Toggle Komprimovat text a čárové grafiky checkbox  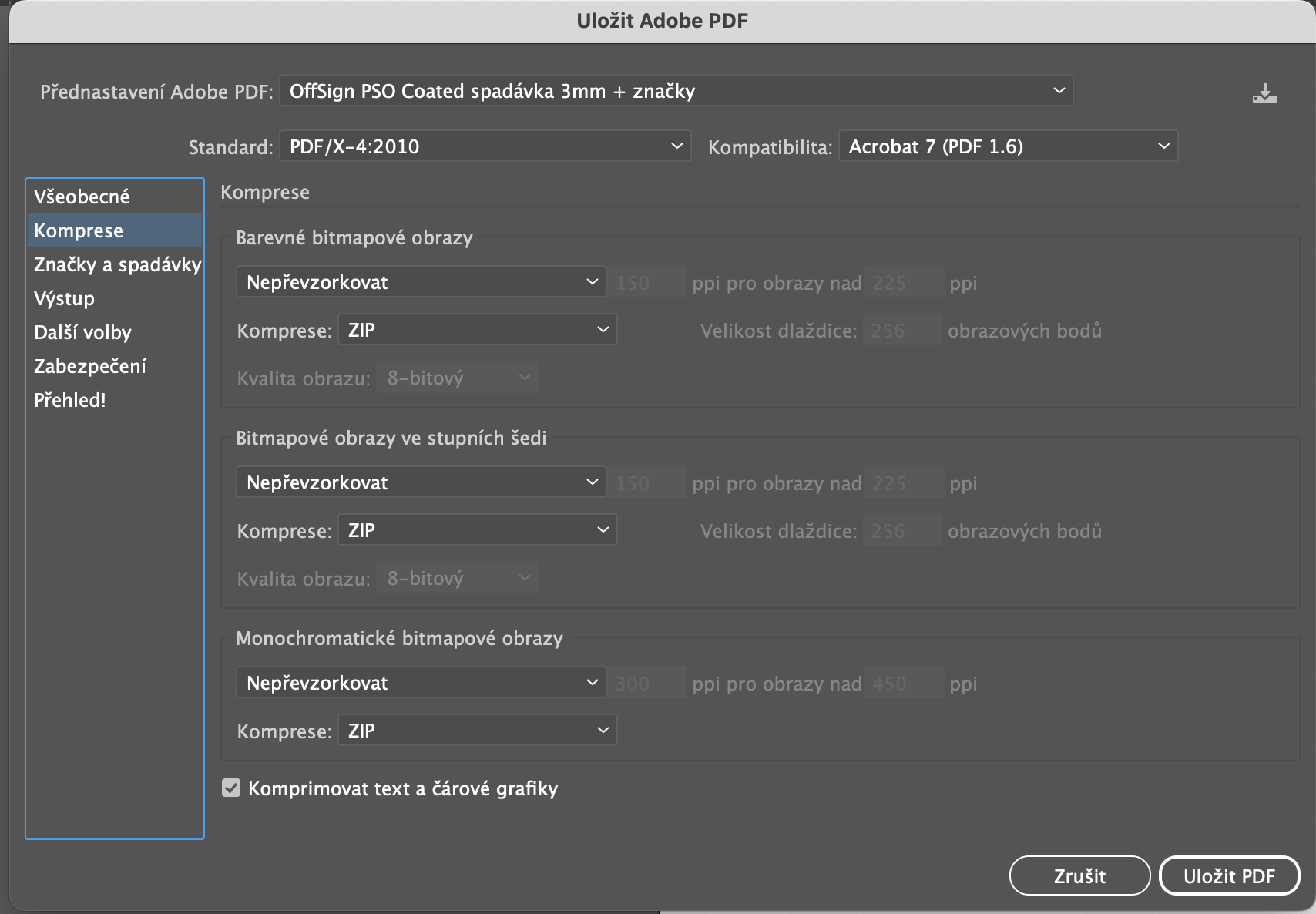[x=231, y=788]
